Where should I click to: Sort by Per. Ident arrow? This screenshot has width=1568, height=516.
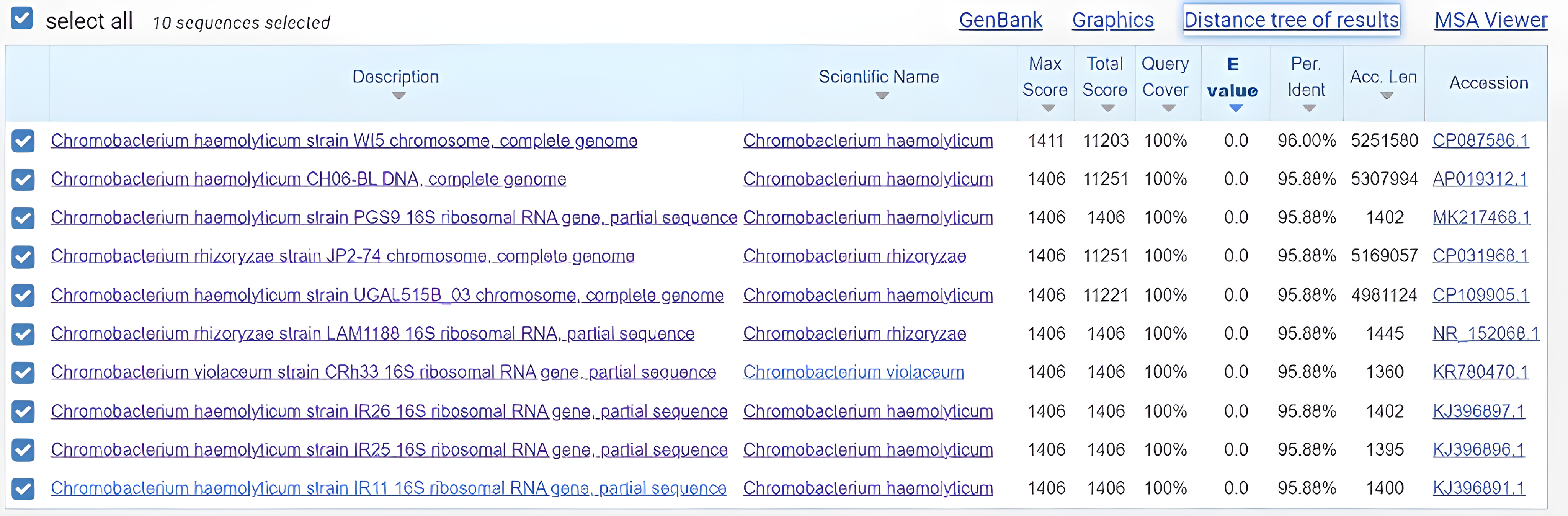coord(1309,108)
